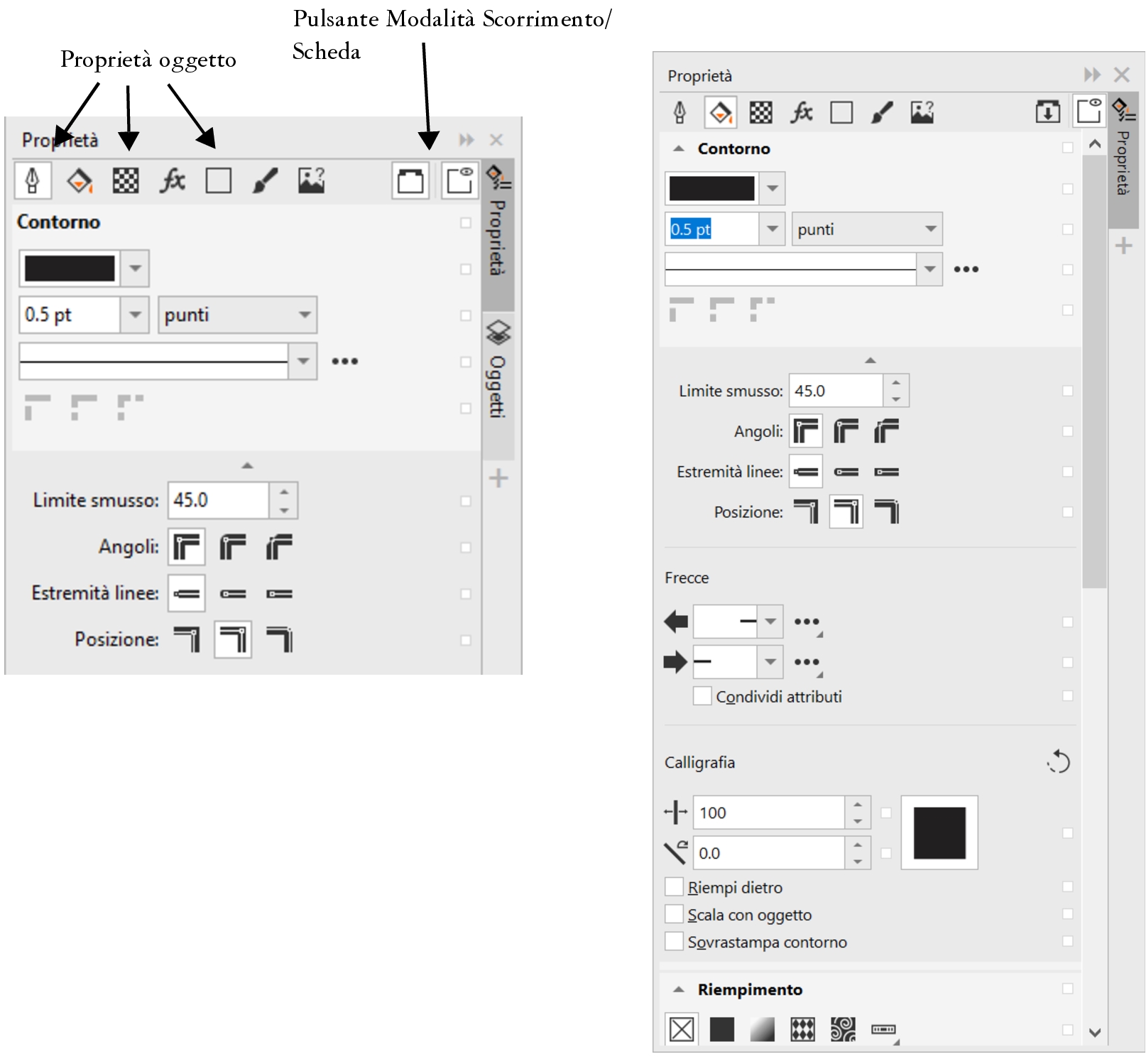Click the Limite smusso field in right panel
Viewport: 1146px width, 1064px height.
pos(836,391)
